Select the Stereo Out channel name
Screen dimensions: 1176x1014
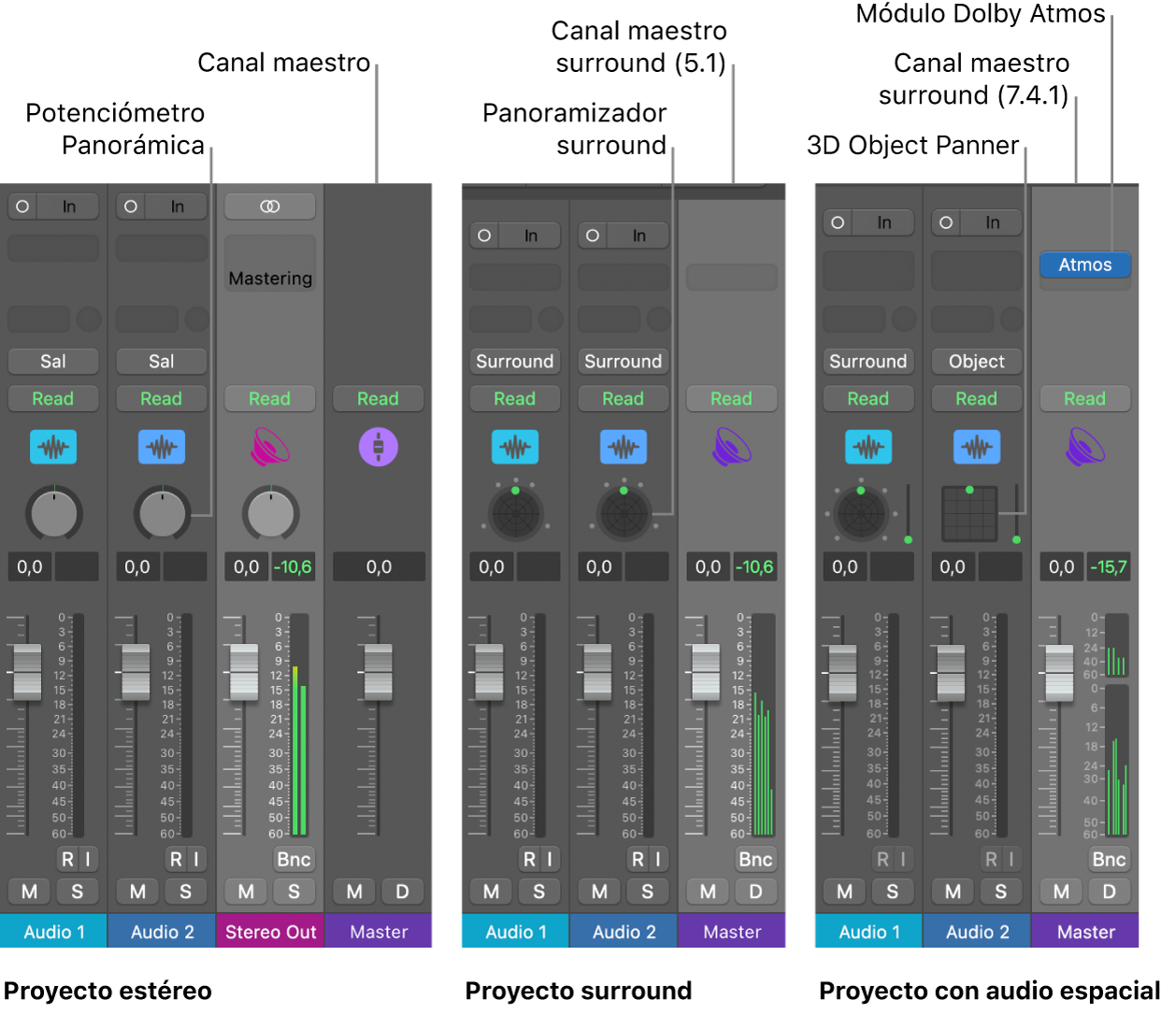click(x=270, y=931)
